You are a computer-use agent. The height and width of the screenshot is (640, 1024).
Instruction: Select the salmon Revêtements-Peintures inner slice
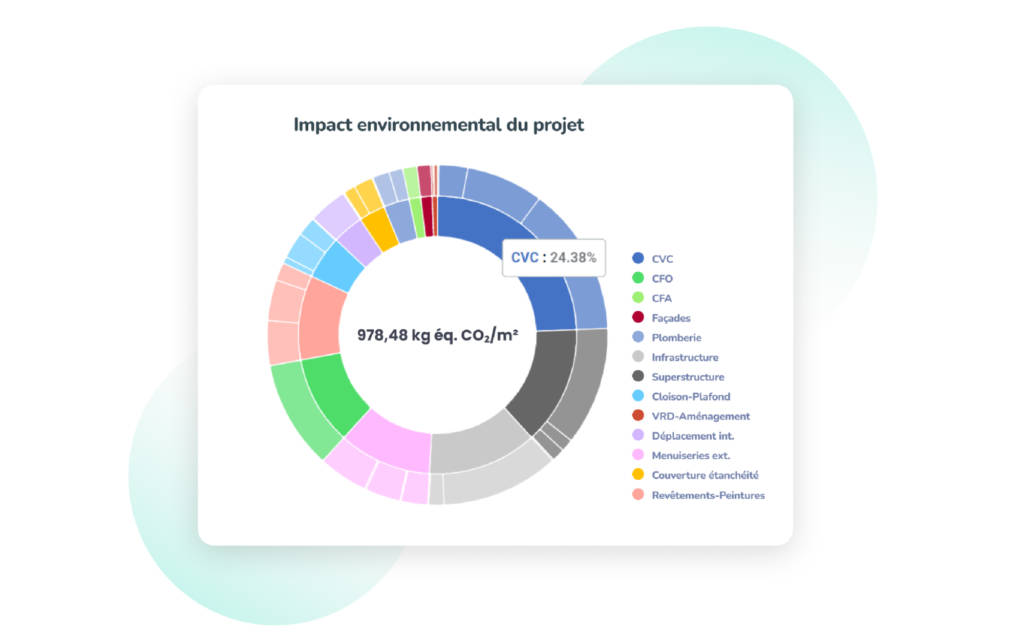point(321,318)
